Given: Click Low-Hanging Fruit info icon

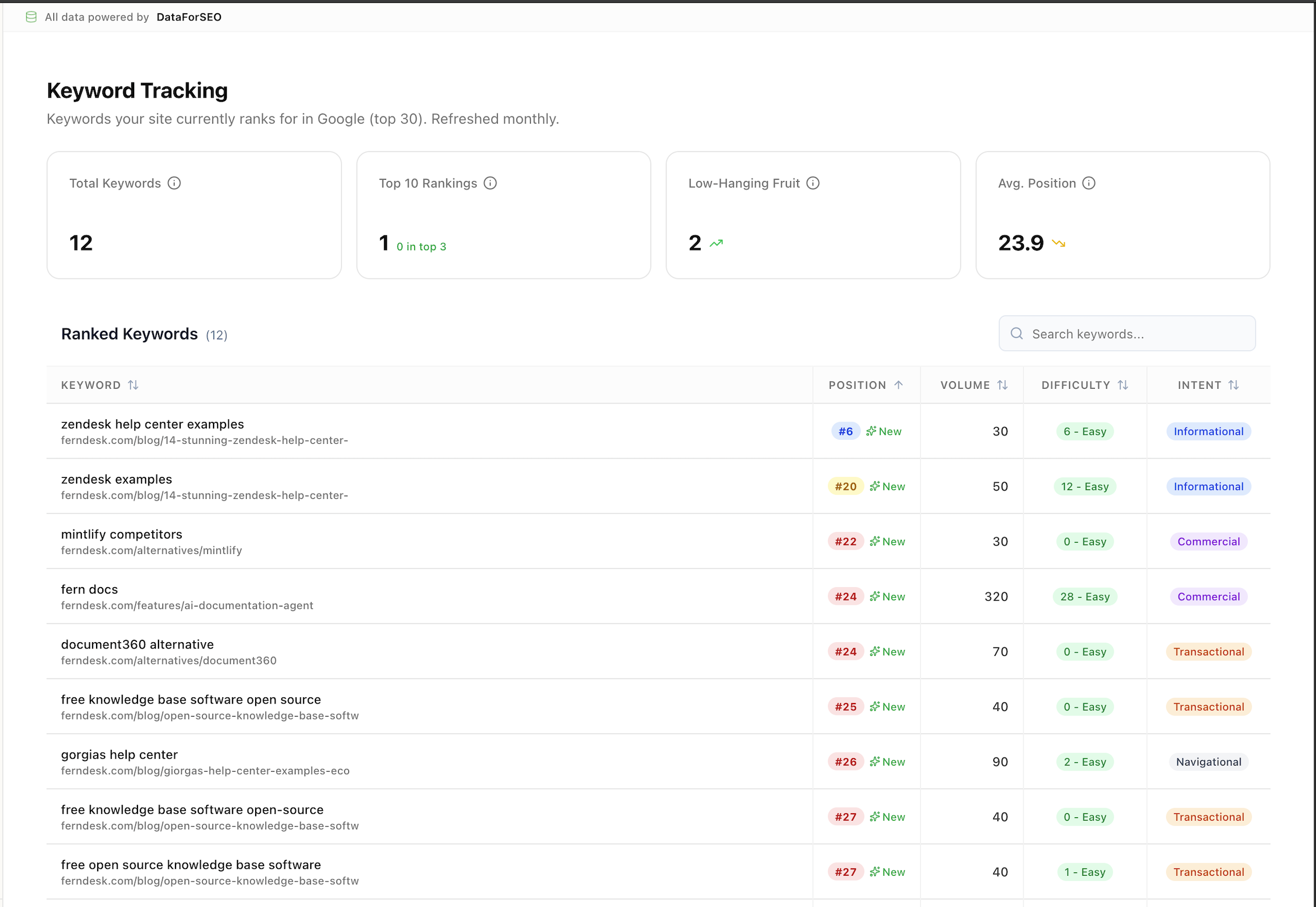Looking at the screenshot, I should tap(813, 183).
